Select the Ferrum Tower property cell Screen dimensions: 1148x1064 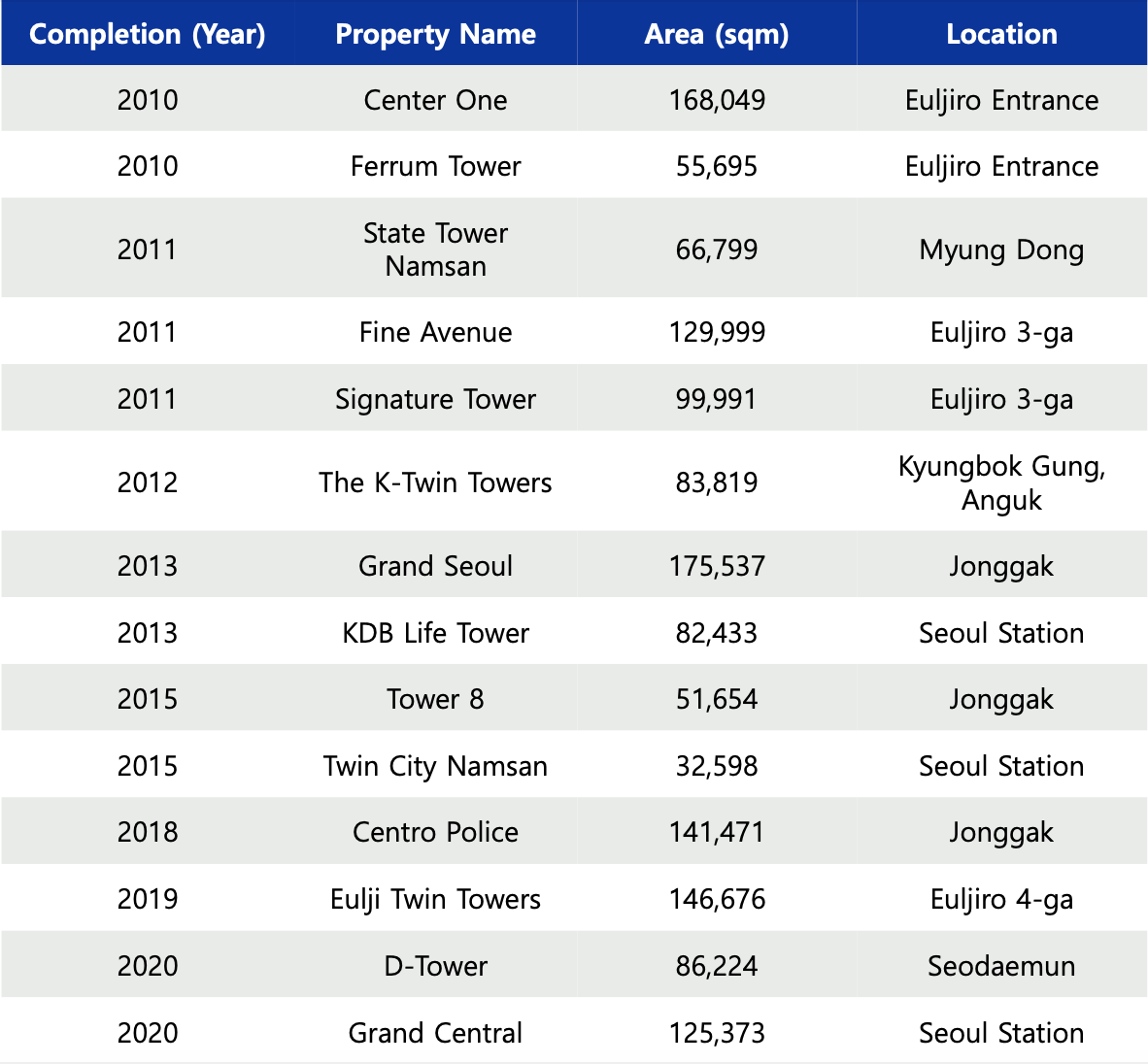coord(436,167)
